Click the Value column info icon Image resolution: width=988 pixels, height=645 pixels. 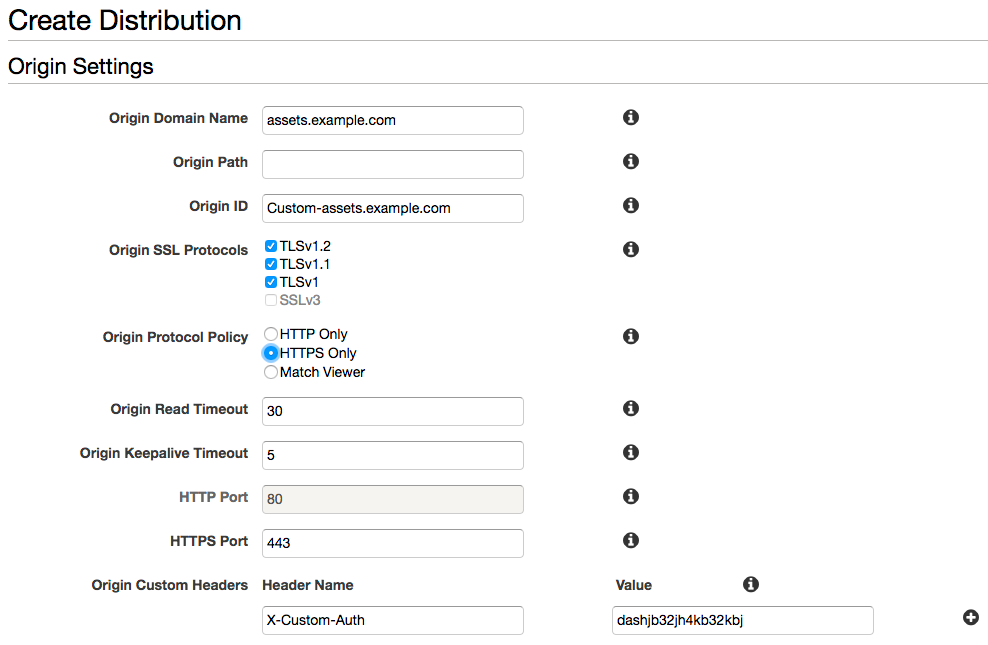[751, 584]
